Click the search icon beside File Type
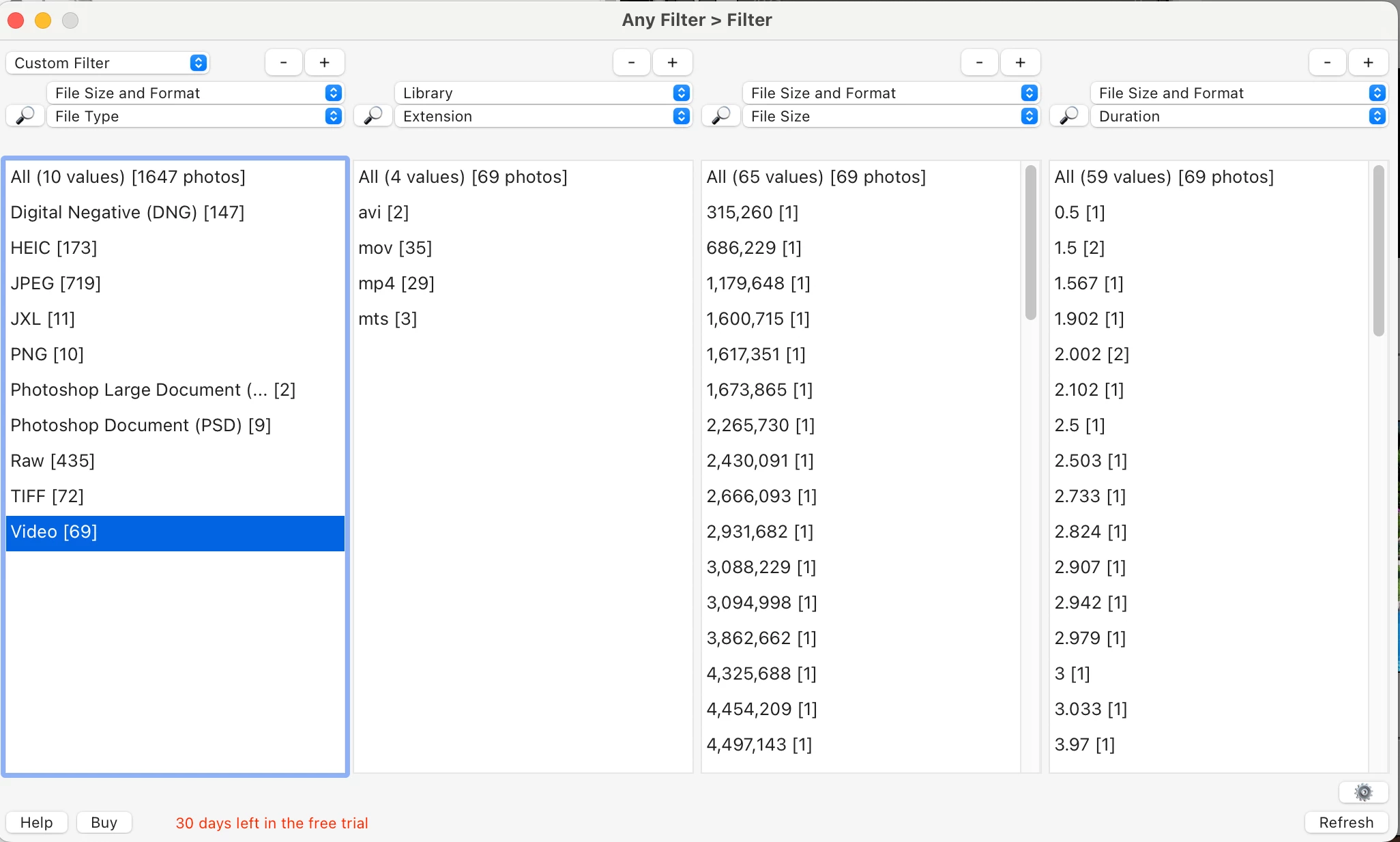Viewport: 1400px width, 842px height. coord(25,116)
